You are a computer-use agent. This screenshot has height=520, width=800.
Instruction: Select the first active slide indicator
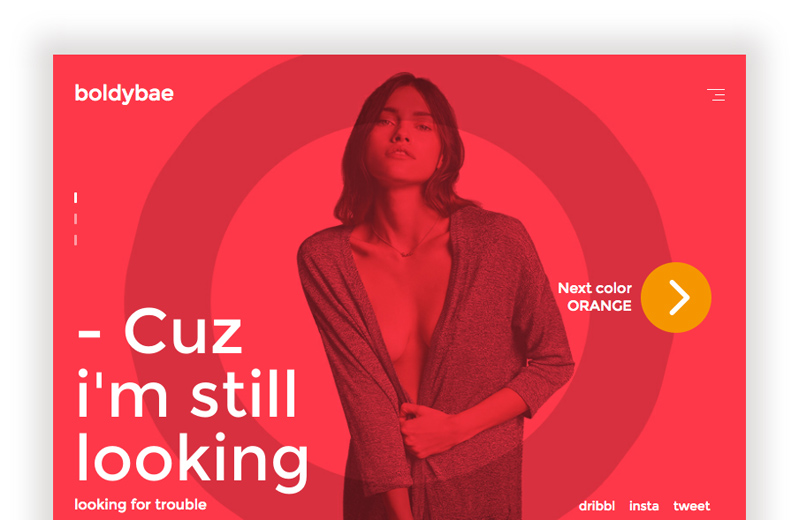click(x=76, y=197)
